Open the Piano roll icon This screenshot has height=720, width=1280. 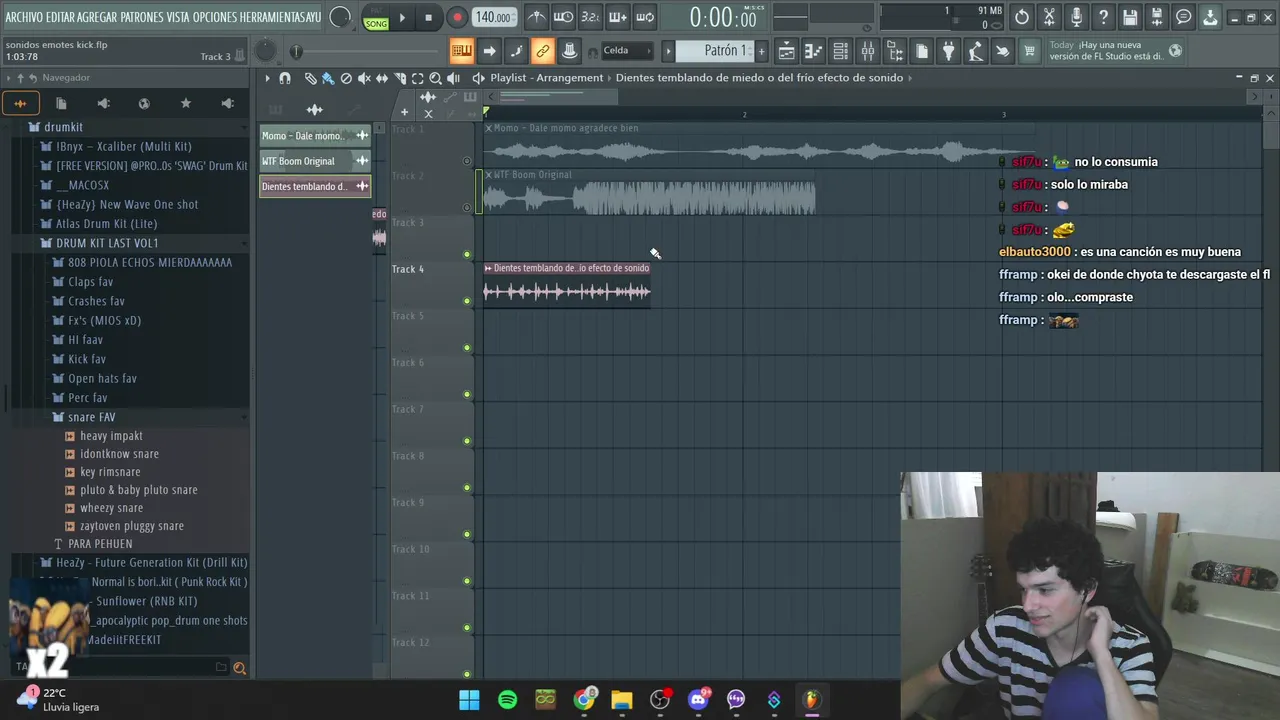[814, 51]
